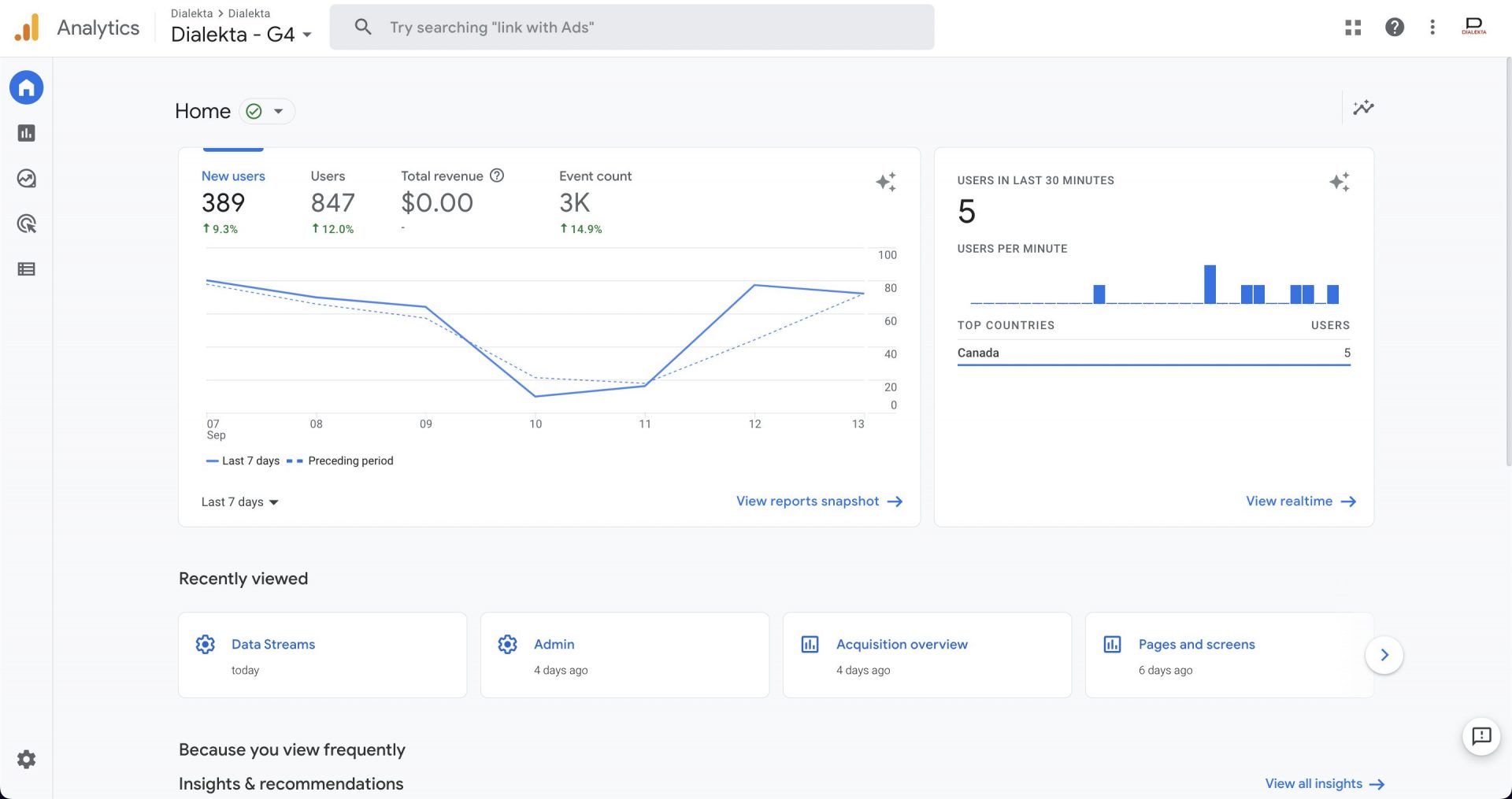
Task: Open the Library section in the sidebar
Action: point(26,268)
